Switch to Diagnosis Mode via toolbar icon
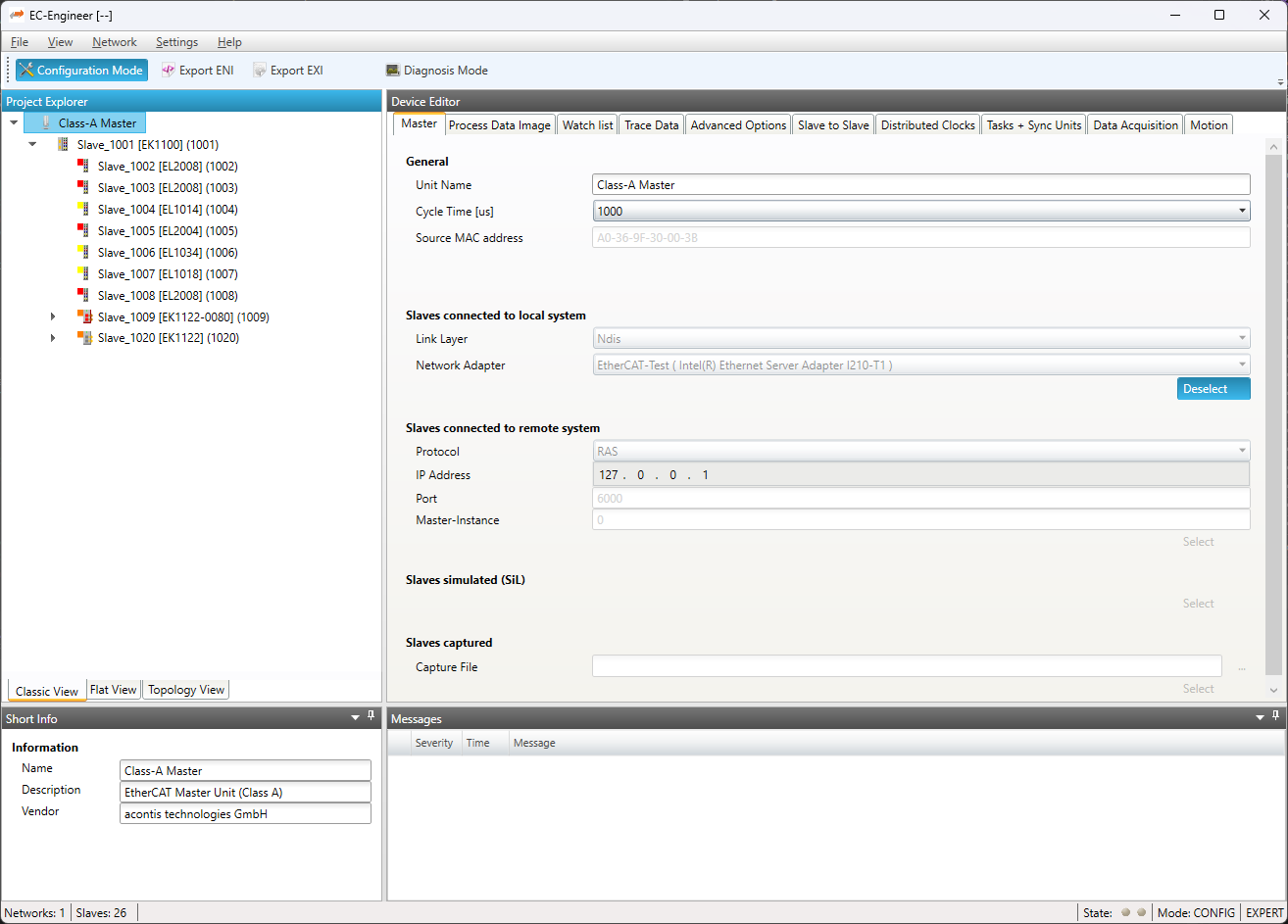The width and height of the screenshot is (1288, 924). [393, 71]
